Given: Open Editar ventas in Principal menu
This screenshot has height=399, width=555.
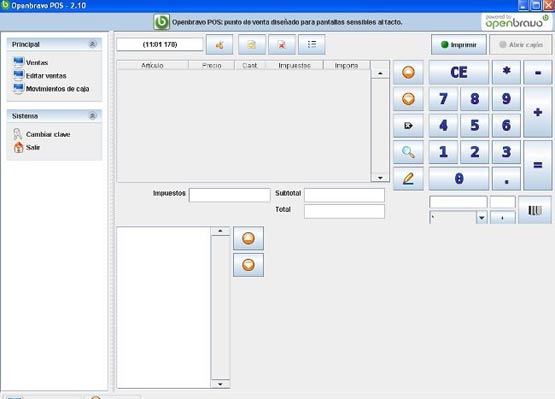Looking at the screenshot, I should tap(46, 75).
